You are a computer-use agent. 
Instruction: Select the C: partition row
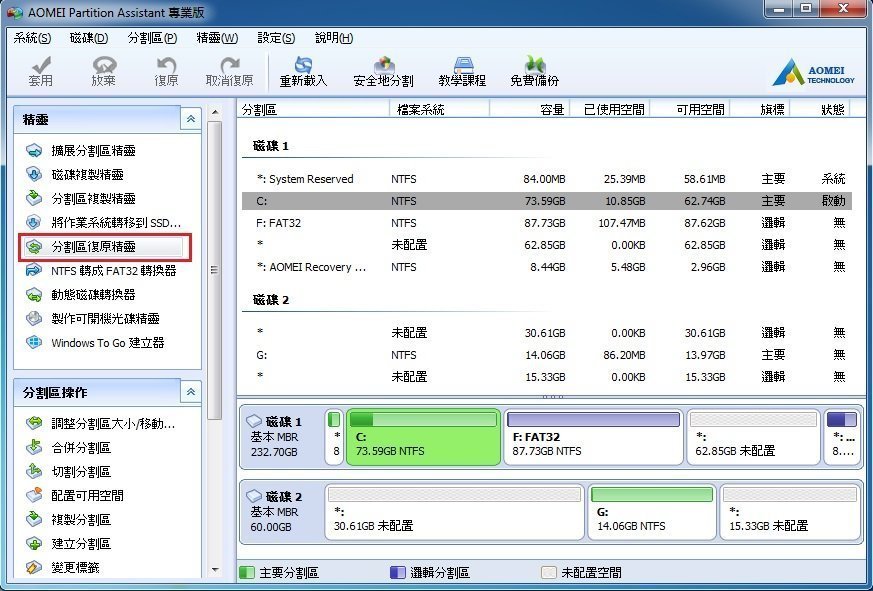pyautogui.click(x=547, y=201)
